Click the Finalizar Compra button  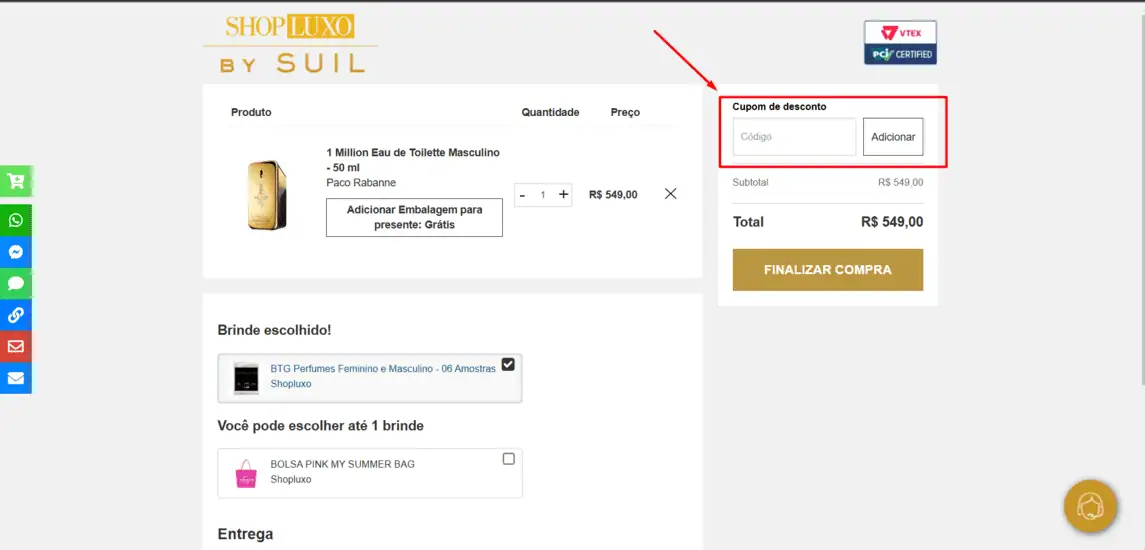coord(828,270)
